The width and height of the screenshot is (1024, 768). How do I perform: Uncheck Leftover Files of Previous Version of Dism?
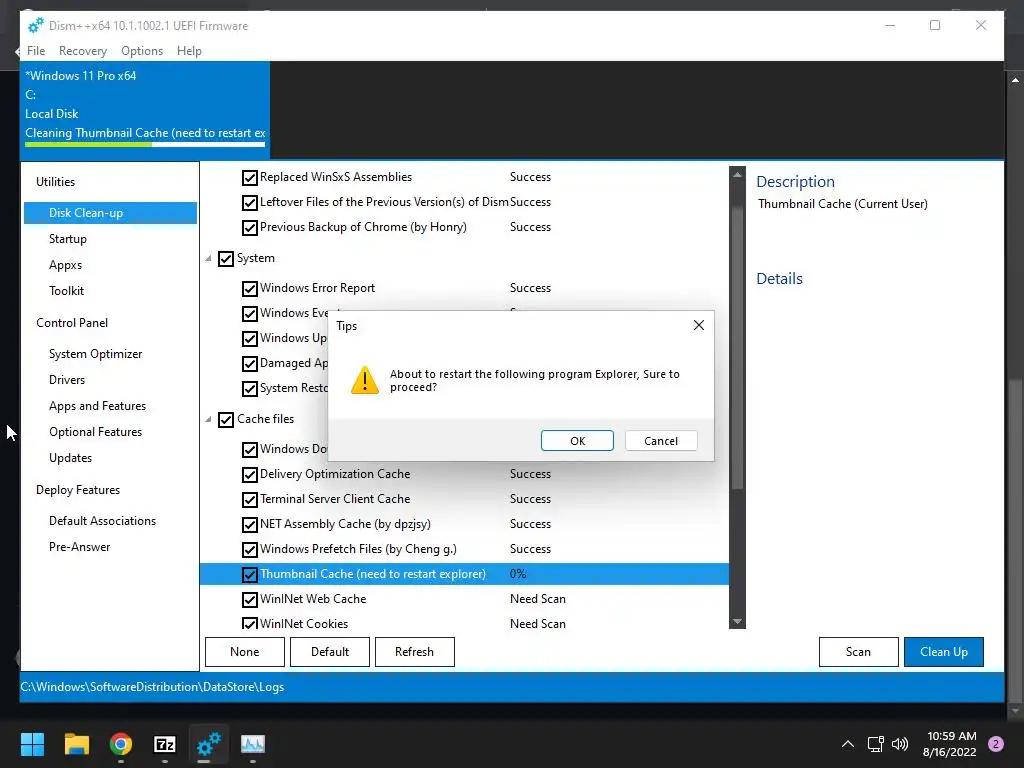point(249,202)
